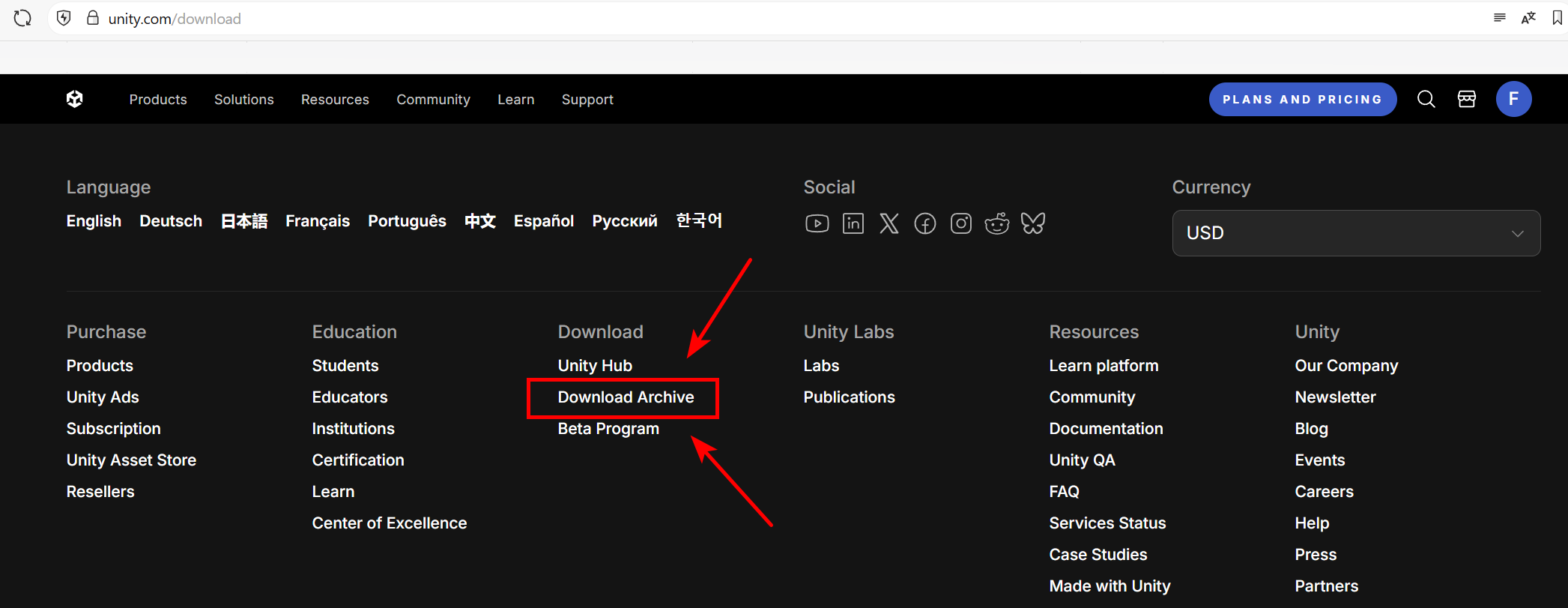This screenshot has height=608, width=1568.
Task: Open the Solutions navbar menu
Action: point(244,99)
